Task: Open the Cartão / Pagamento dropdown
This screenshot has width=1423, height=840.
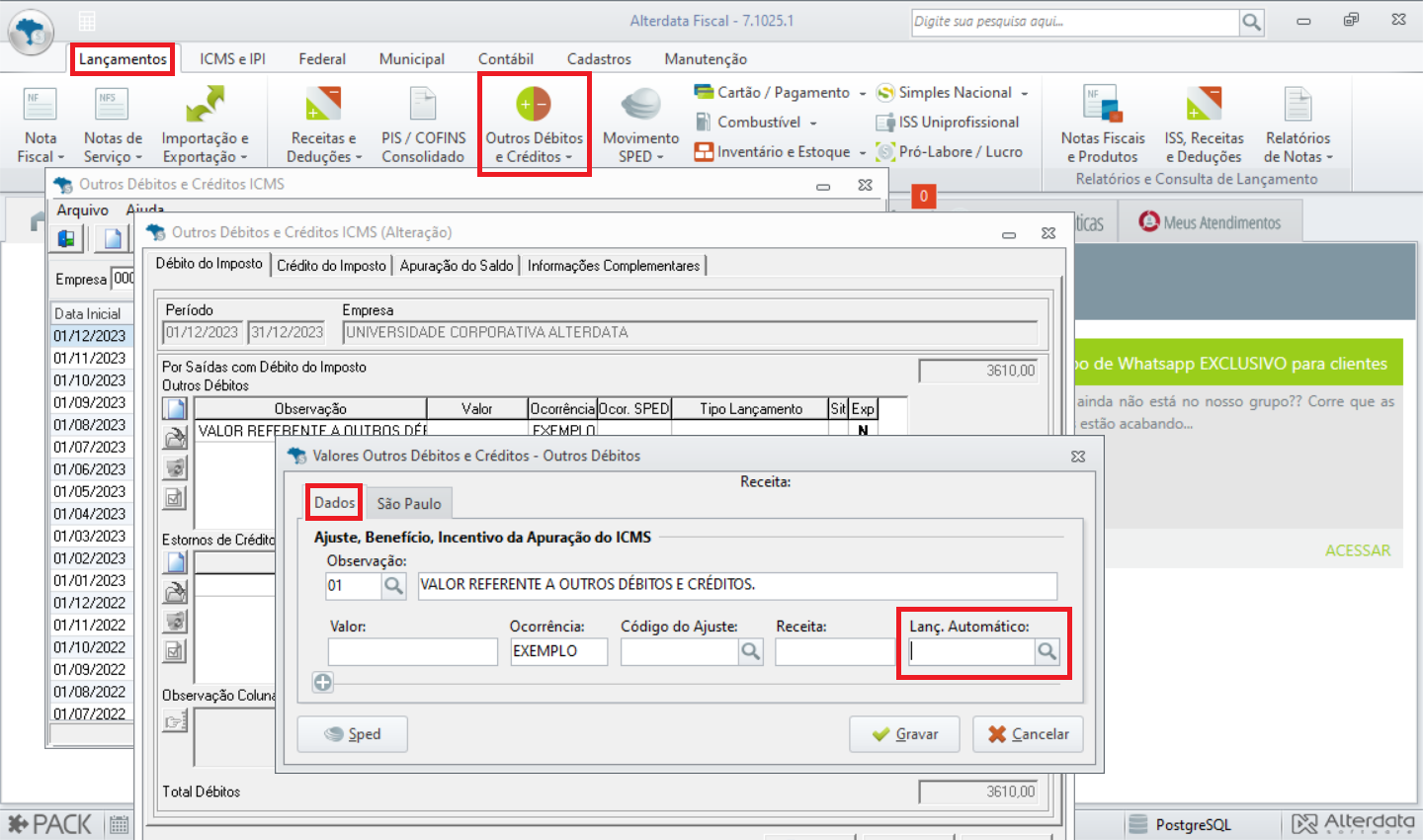Action: pos(863,94)
